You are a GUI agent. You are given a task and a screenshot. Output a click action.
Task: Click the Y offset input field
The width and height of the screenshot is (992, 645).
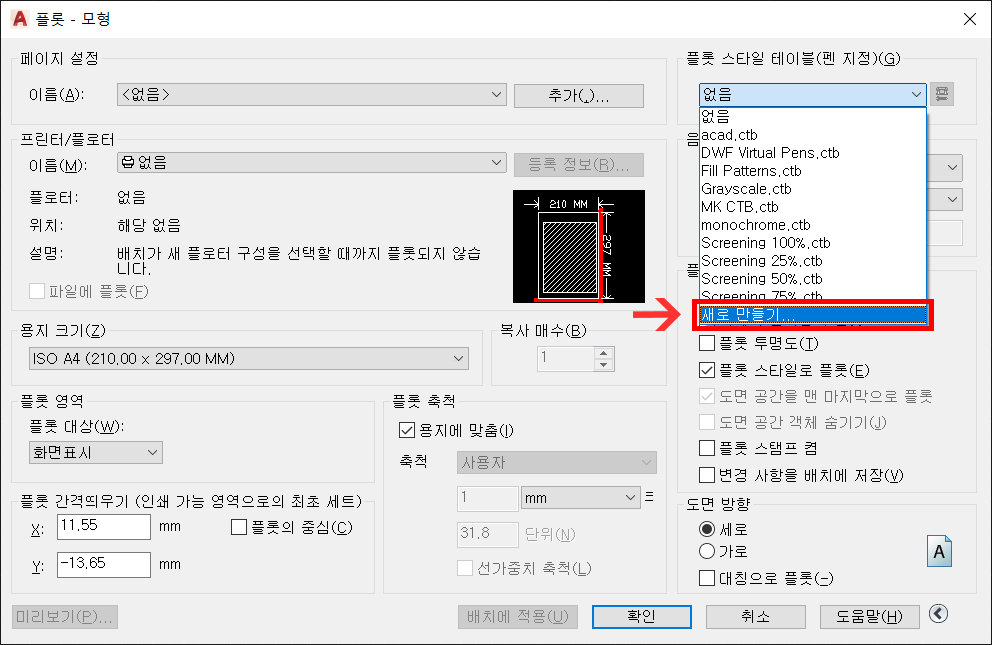(x=104, y=565)
